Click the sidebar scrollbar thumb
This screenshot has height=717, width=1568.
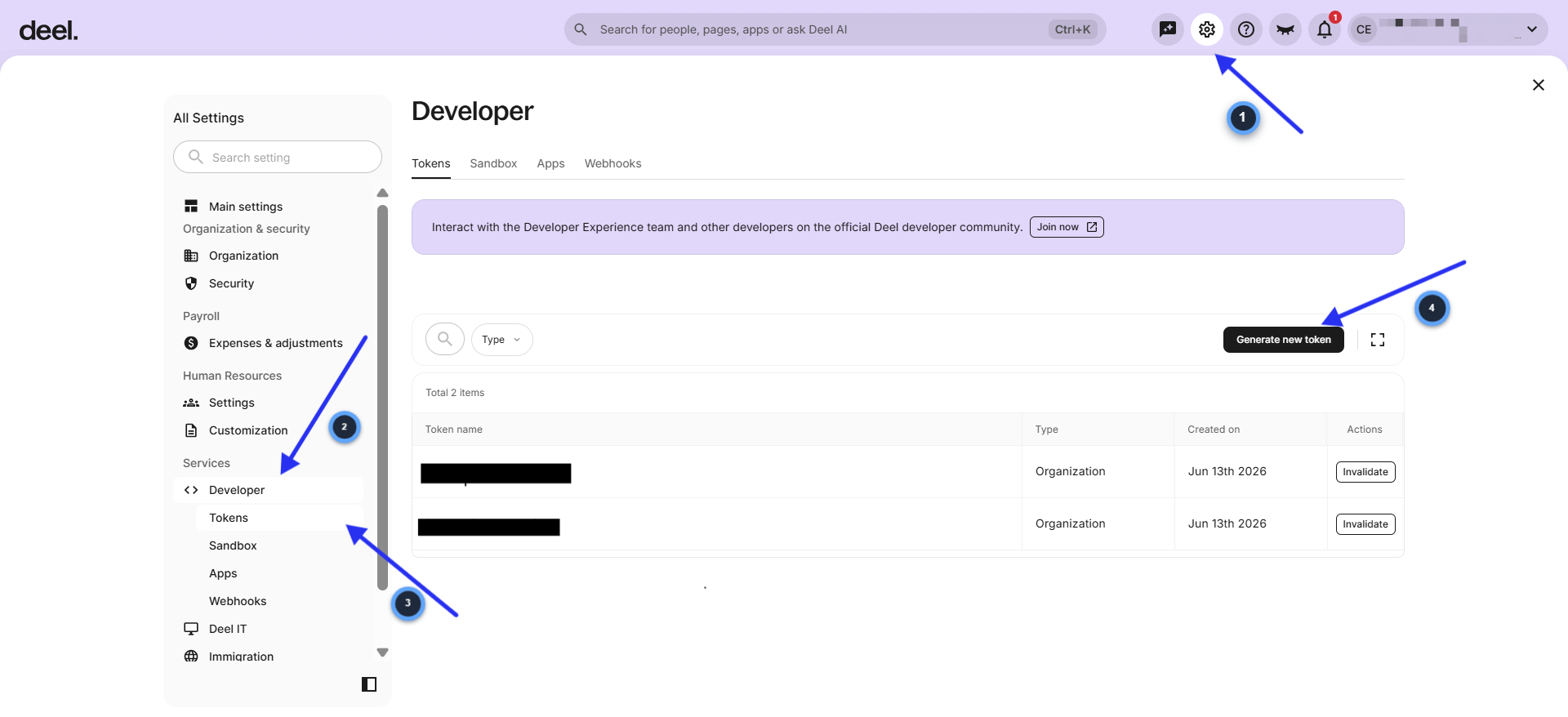[x=382, y=397]
